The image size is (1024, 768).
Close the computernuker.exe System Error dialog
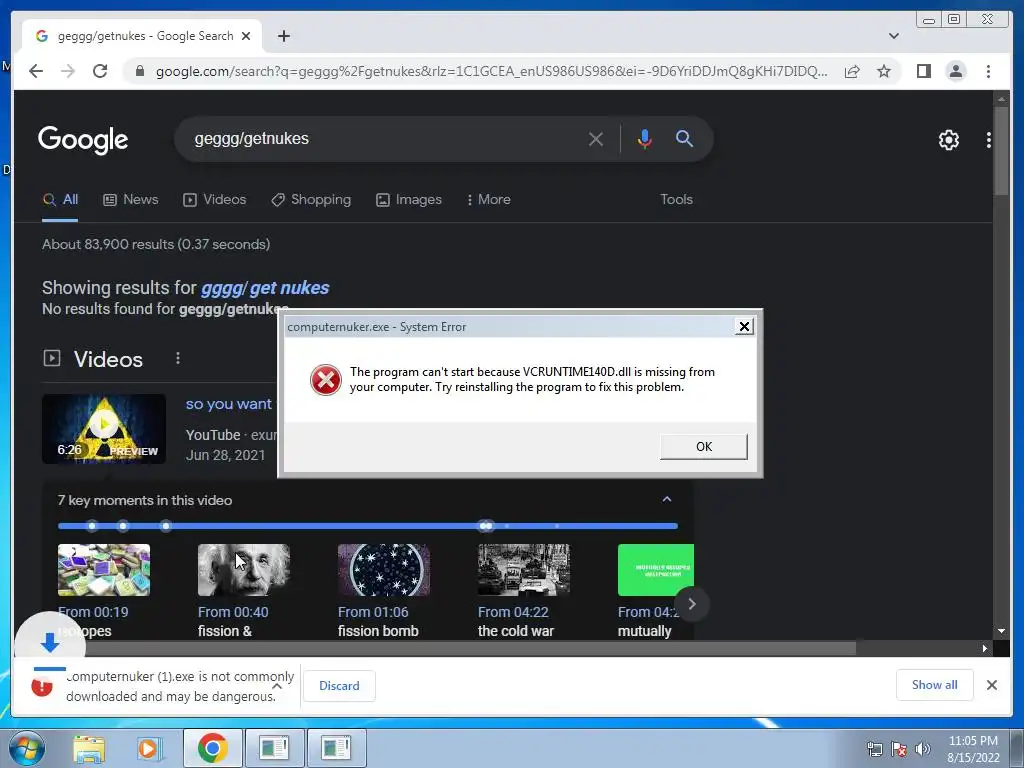click(x=744, y=326)
